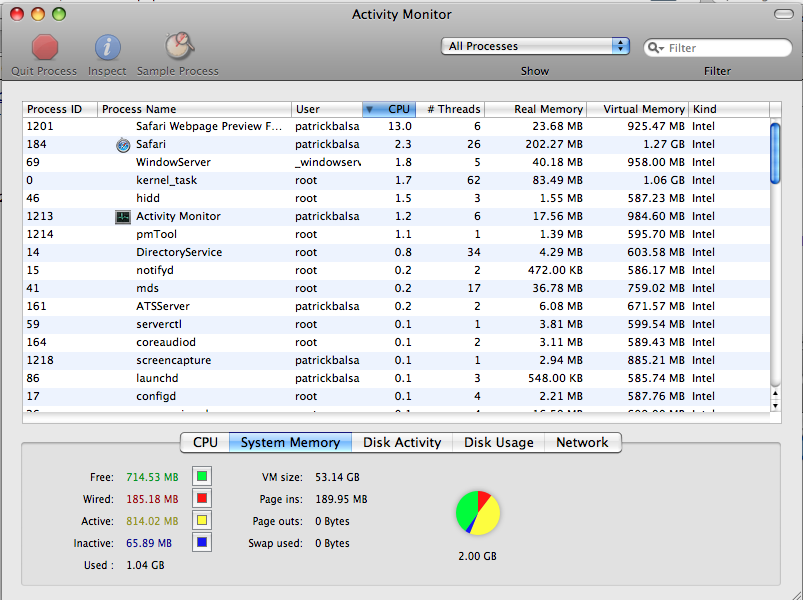Sort by # Threads column header
This screenshot has width=803, height=600.
tap(450, 110)
